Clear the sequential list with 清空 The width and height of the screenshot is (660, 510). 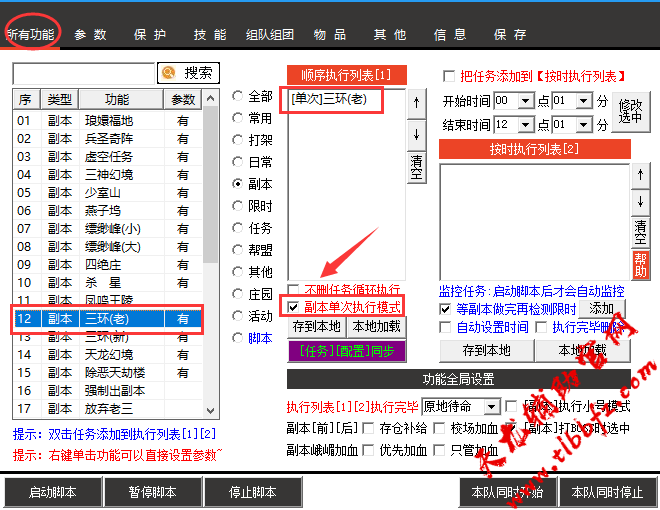pos(417,167)
